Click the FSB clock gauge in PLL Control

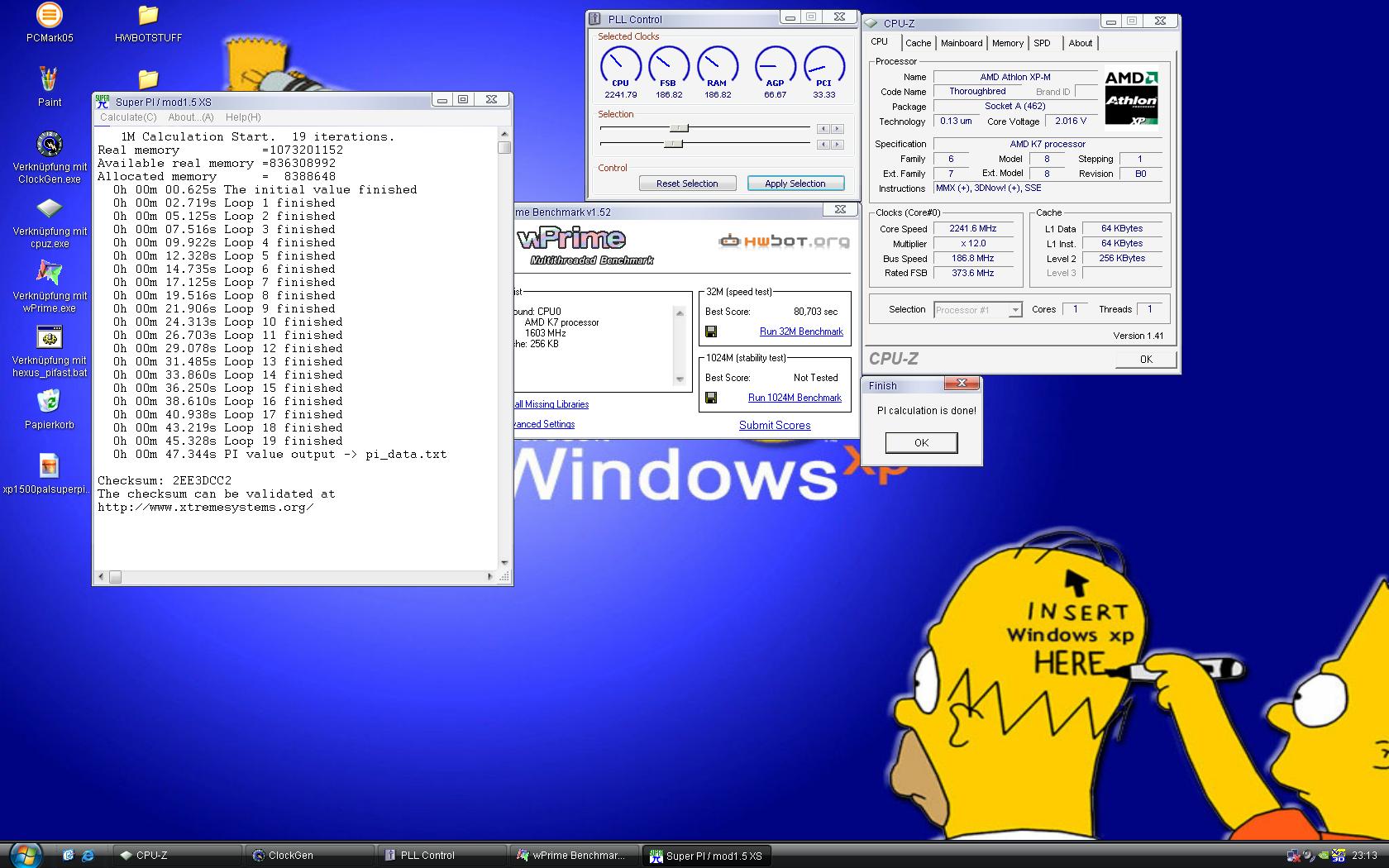669,66
